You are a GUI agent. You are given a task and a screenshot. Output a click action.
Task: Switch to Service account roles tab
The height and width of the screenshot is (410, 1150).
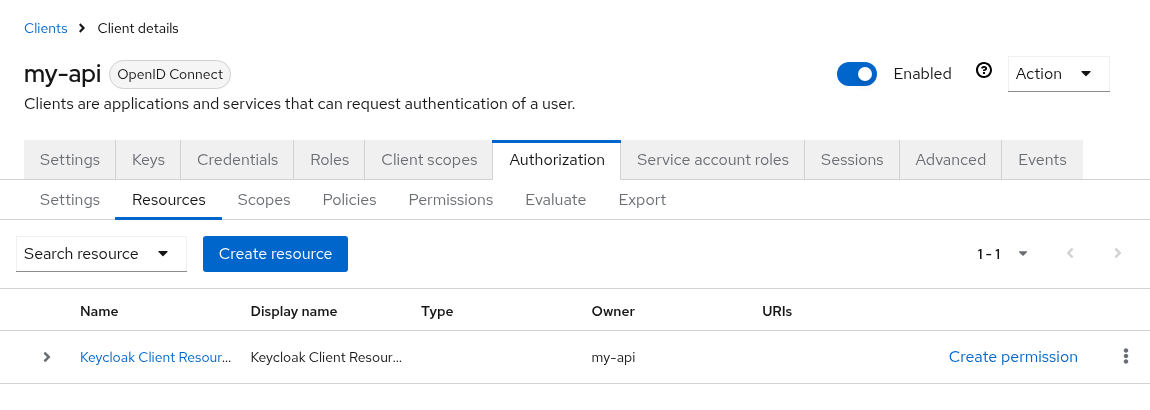[x=713, y=160]
